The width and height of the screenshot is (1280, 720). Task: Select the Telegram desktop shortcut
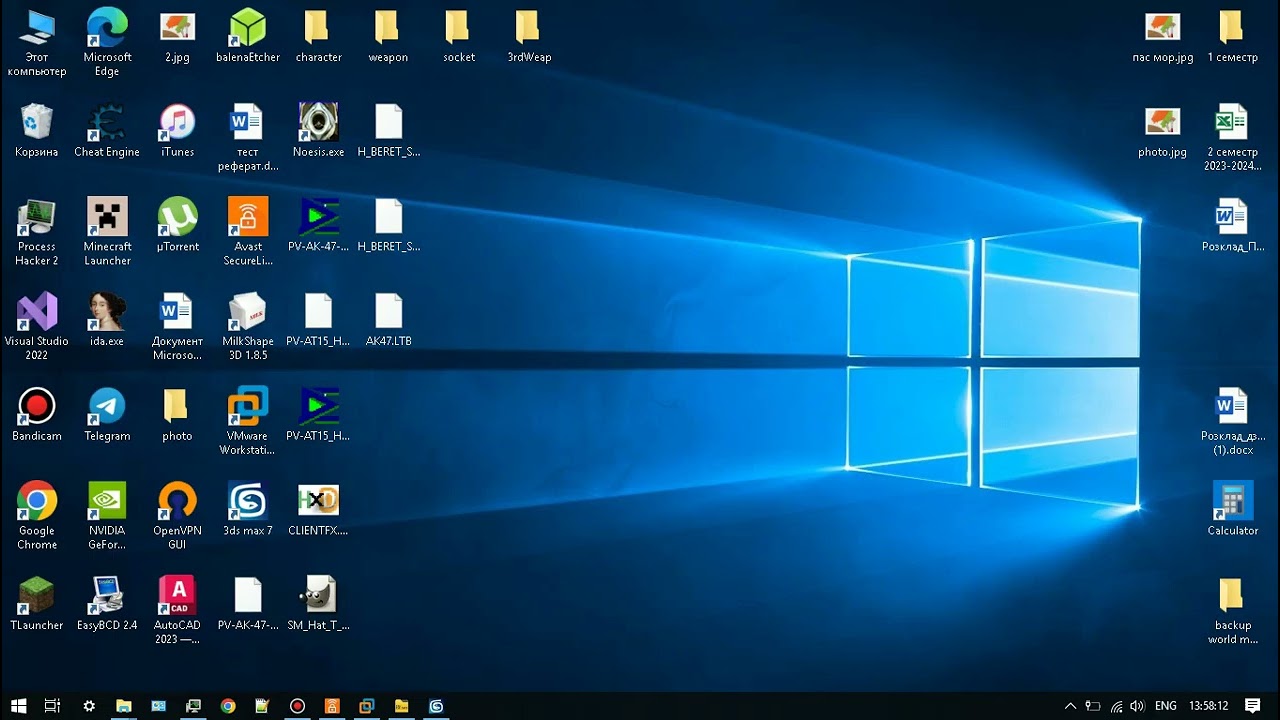click(x=107, y=415)
